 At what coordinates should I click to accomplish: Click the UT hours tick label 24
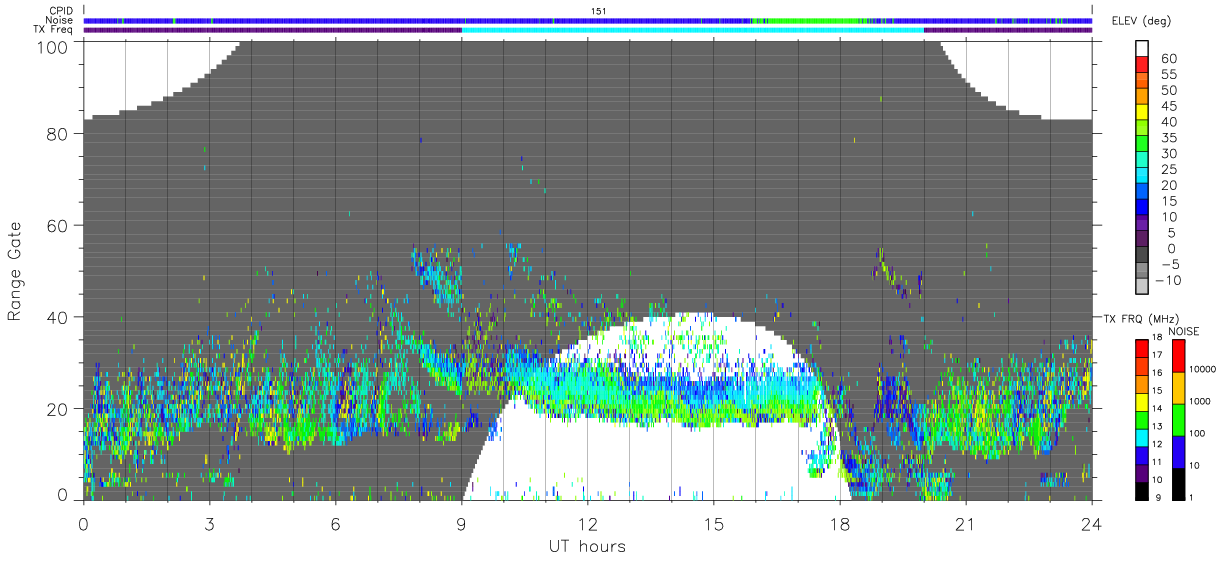pyautogui.click(x=1091, y=523)
